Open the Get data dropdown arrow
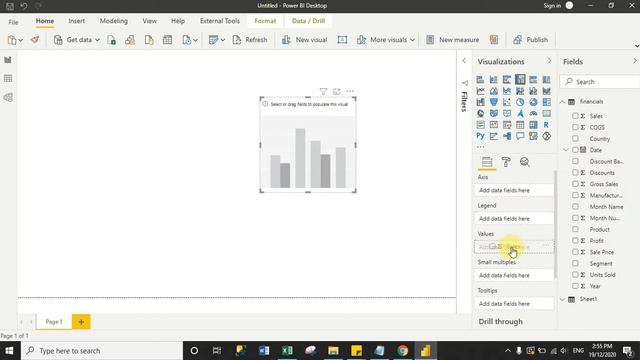The image size is (640, 360). (x=97, y=40)
